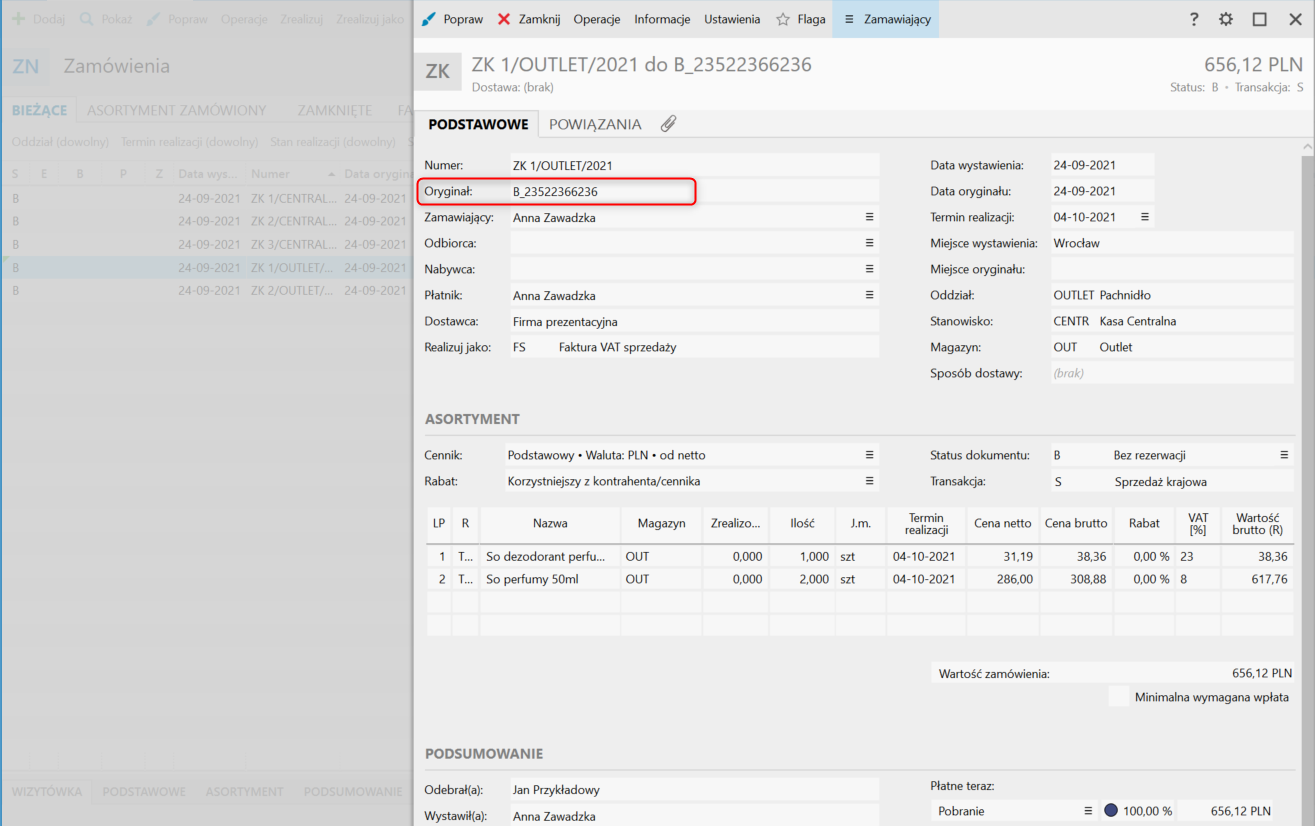This screenshot has height=826, width=1315.
Task: Open the settings gear icon
Action: pos(1226,19)
